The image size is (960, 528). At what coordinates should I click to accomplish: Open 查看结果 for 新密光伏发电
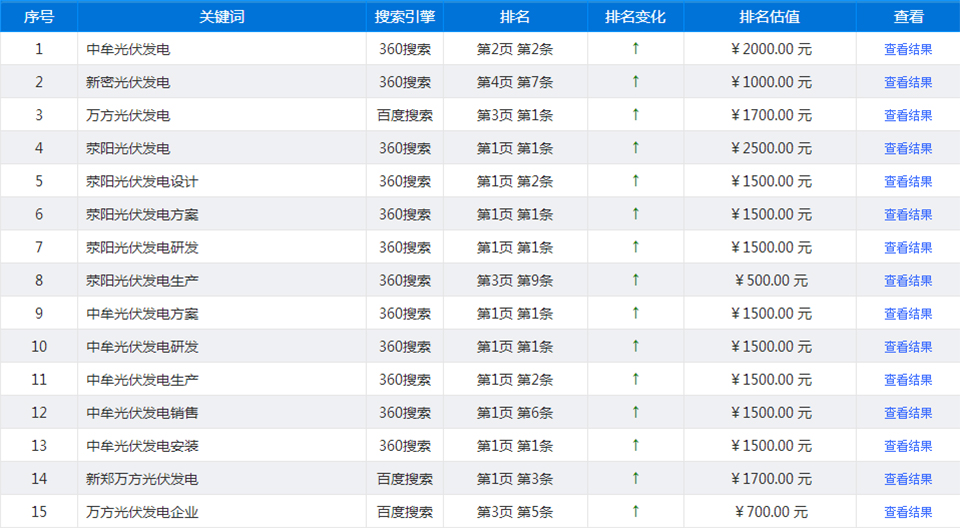click(908, 82)
